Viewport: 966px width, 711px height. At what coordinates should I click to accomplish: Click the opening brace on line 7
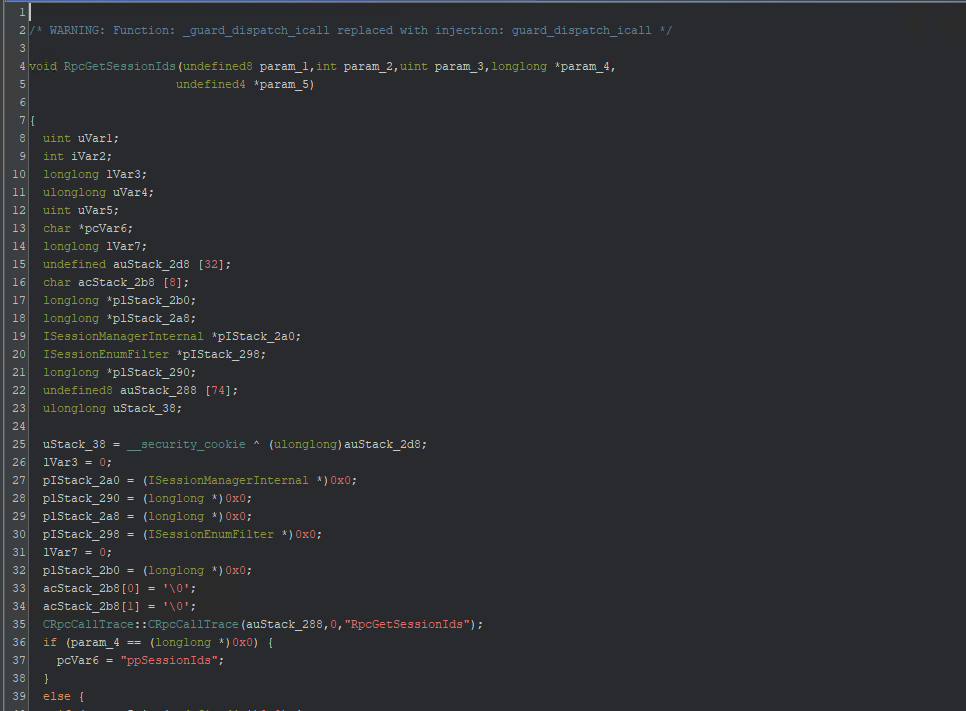click(x=33, y=120)
